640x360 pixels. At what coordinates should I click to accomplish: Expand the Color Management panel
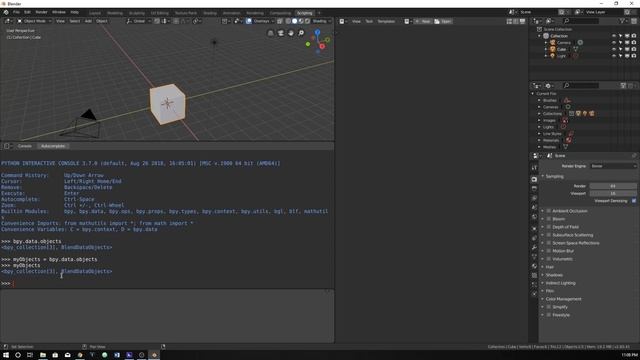pyautogui.click(x=563, y=299)
